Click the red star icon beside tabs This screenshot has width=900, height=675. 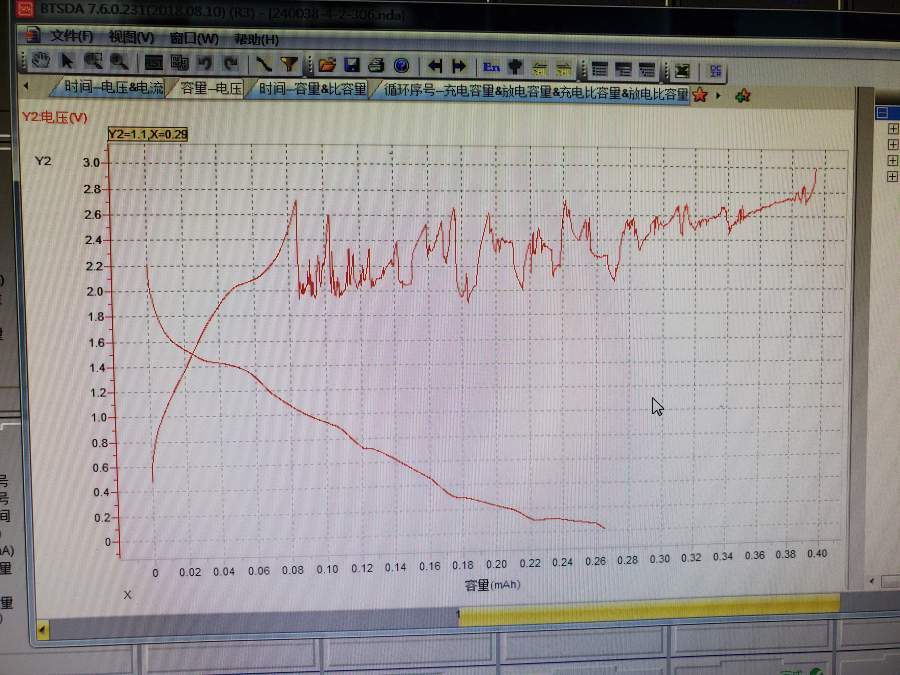coord(700,95)
